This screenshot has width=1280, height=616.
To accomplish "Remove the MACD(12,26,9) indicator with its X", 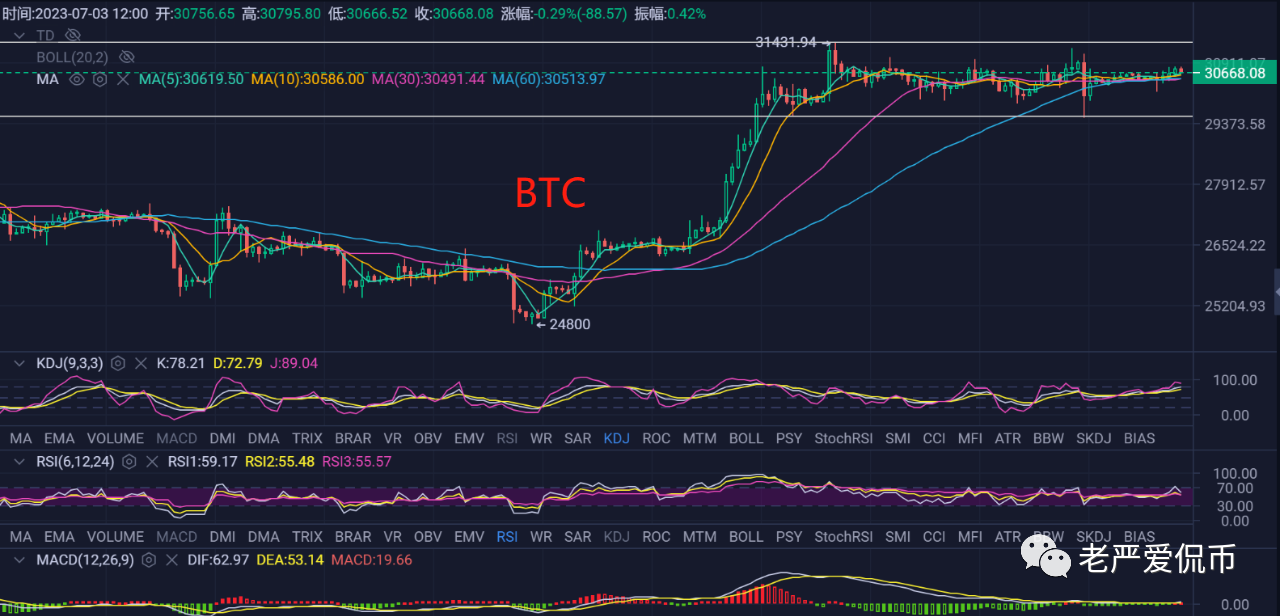I will (x=172, y=559).
